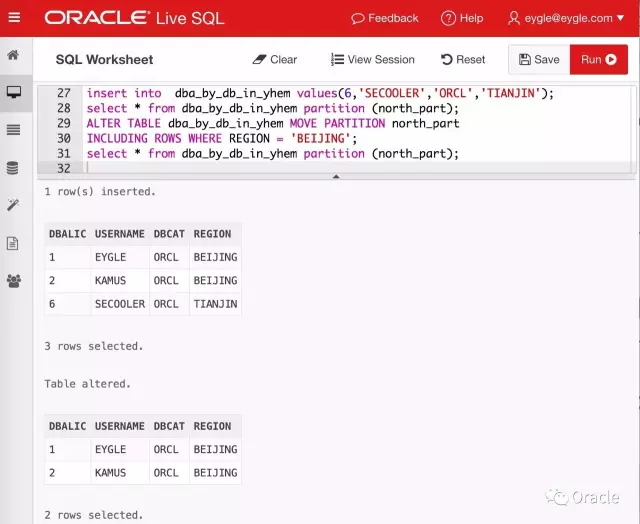Click line 27 insert statement in editor
Image resolution: width=640 pixels, height=524 pixels.
tap(320, 93)
